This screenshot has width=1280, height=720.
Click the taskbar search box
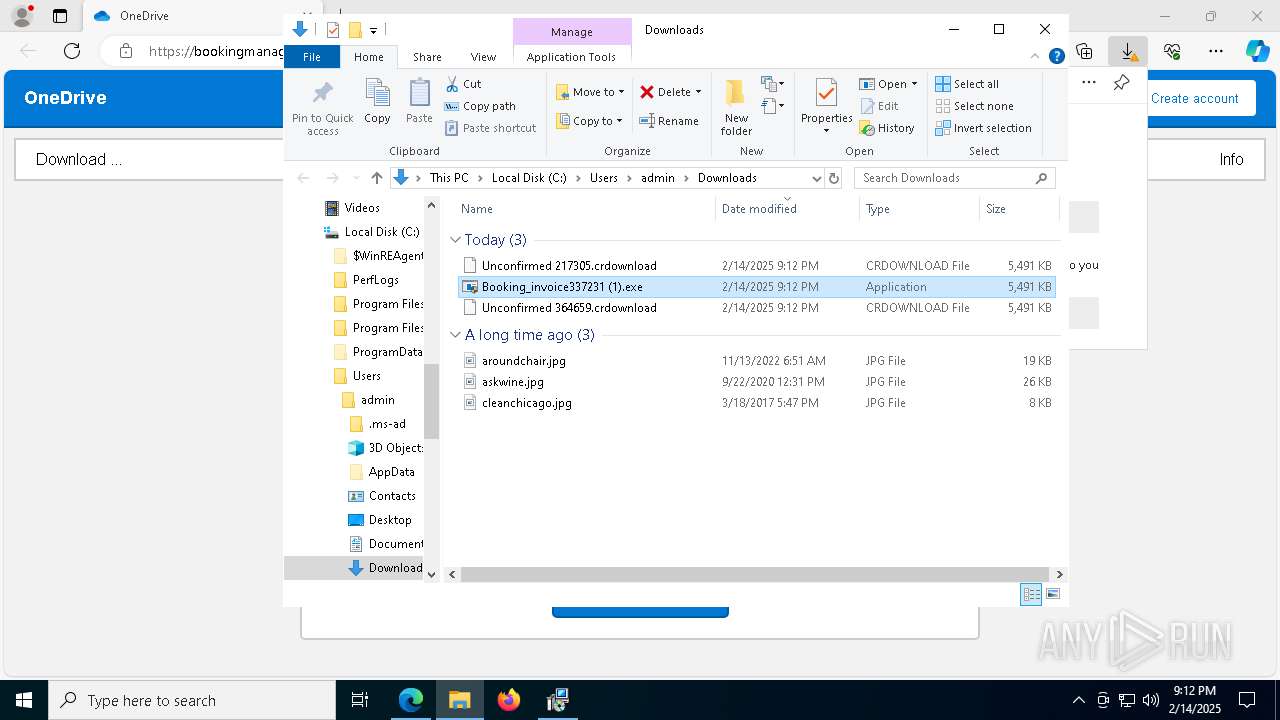pos(192,700)
